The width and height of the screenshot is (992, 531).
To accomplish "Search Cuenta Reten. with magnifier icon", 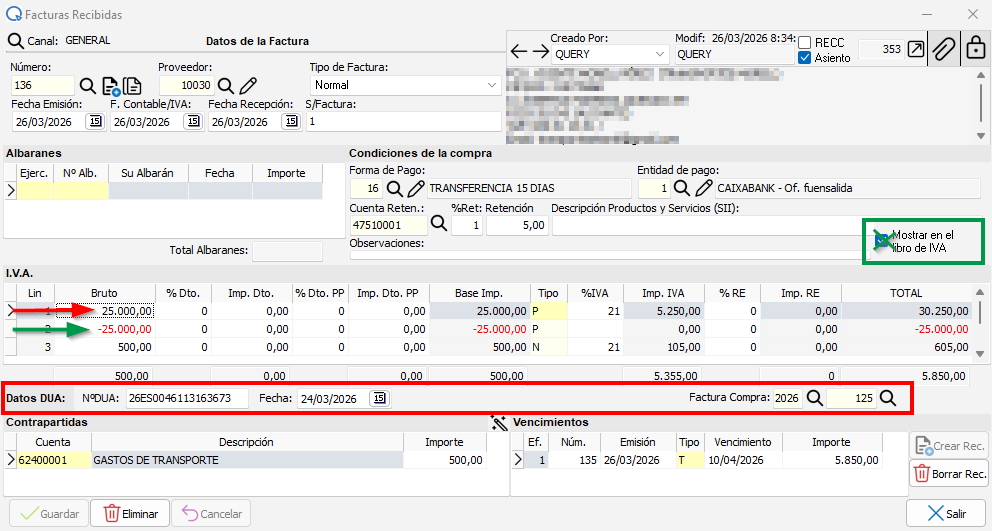I will click(x=438, y=223).
